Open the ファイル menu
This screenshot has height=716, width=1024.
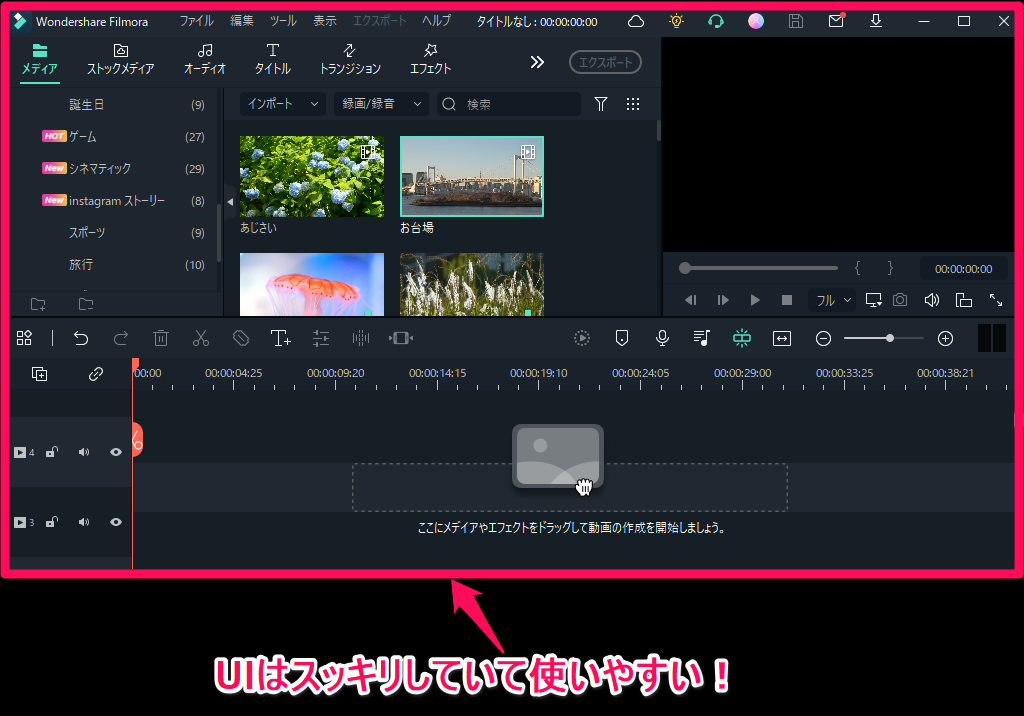tap(196, 19)
